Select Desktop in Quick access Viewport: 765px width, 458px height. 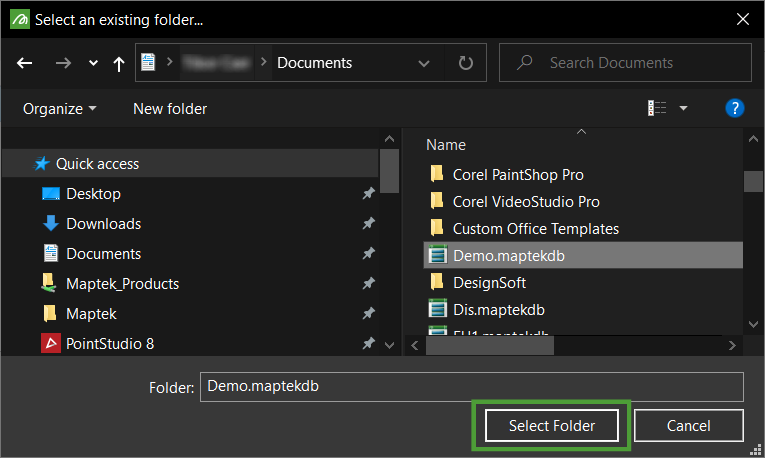pyautogui.click(x=93, y=194)
